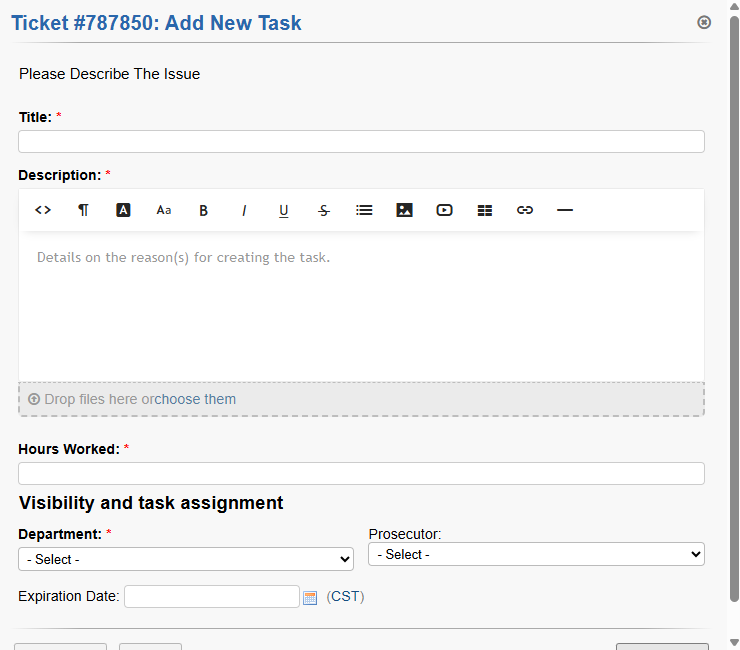Viewport: 740px width, 650px height.
Task: Focus the Title input field
Action: pyautogui.click(x=361, y=142)
